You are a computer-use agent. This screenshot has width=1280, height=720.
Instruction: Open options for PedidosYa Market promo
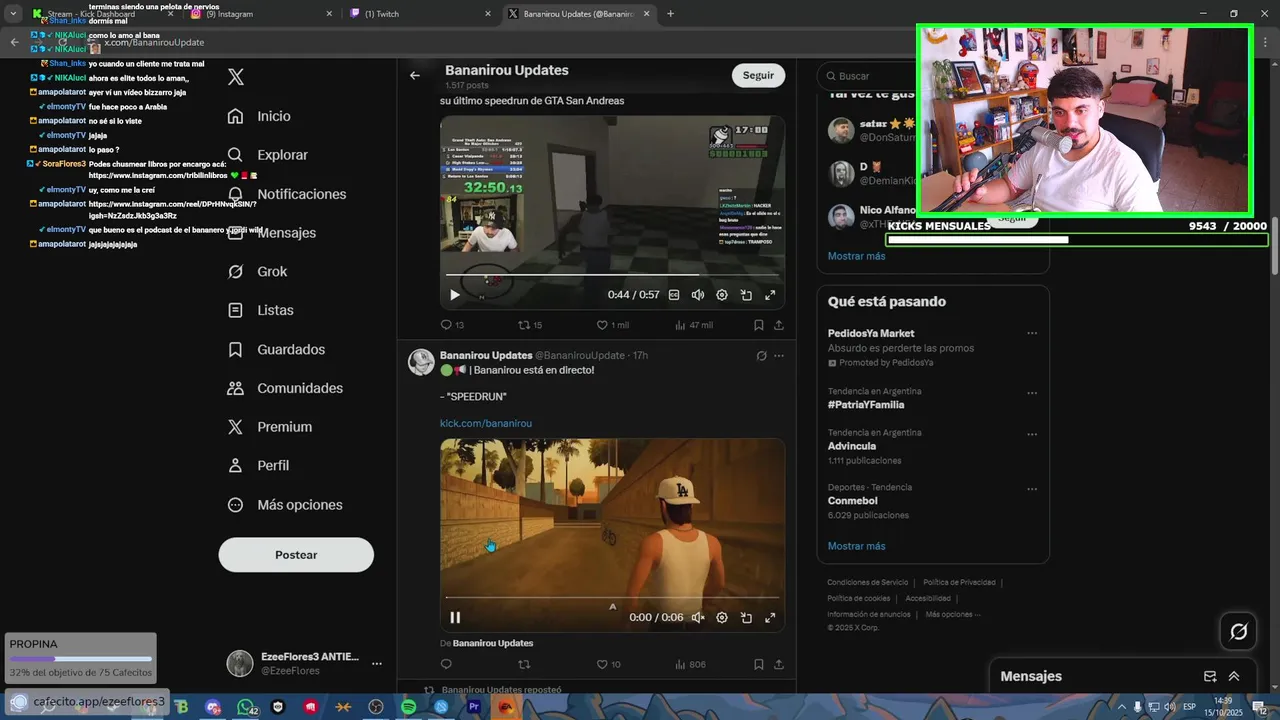tap(1032, 334)
